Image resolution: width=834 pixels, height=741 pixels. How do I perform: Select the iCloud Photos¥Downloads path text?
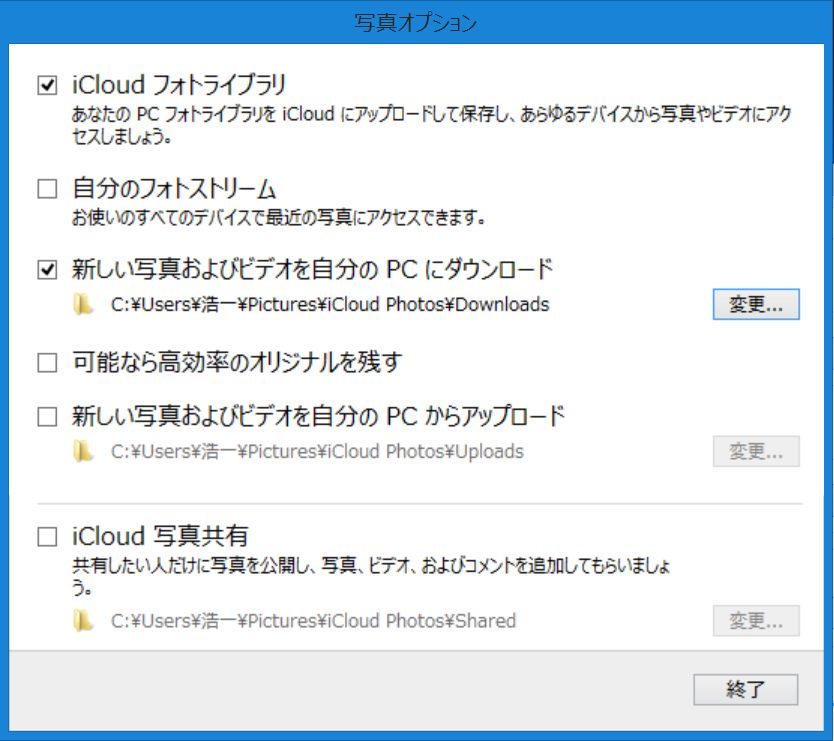point(330,304)
